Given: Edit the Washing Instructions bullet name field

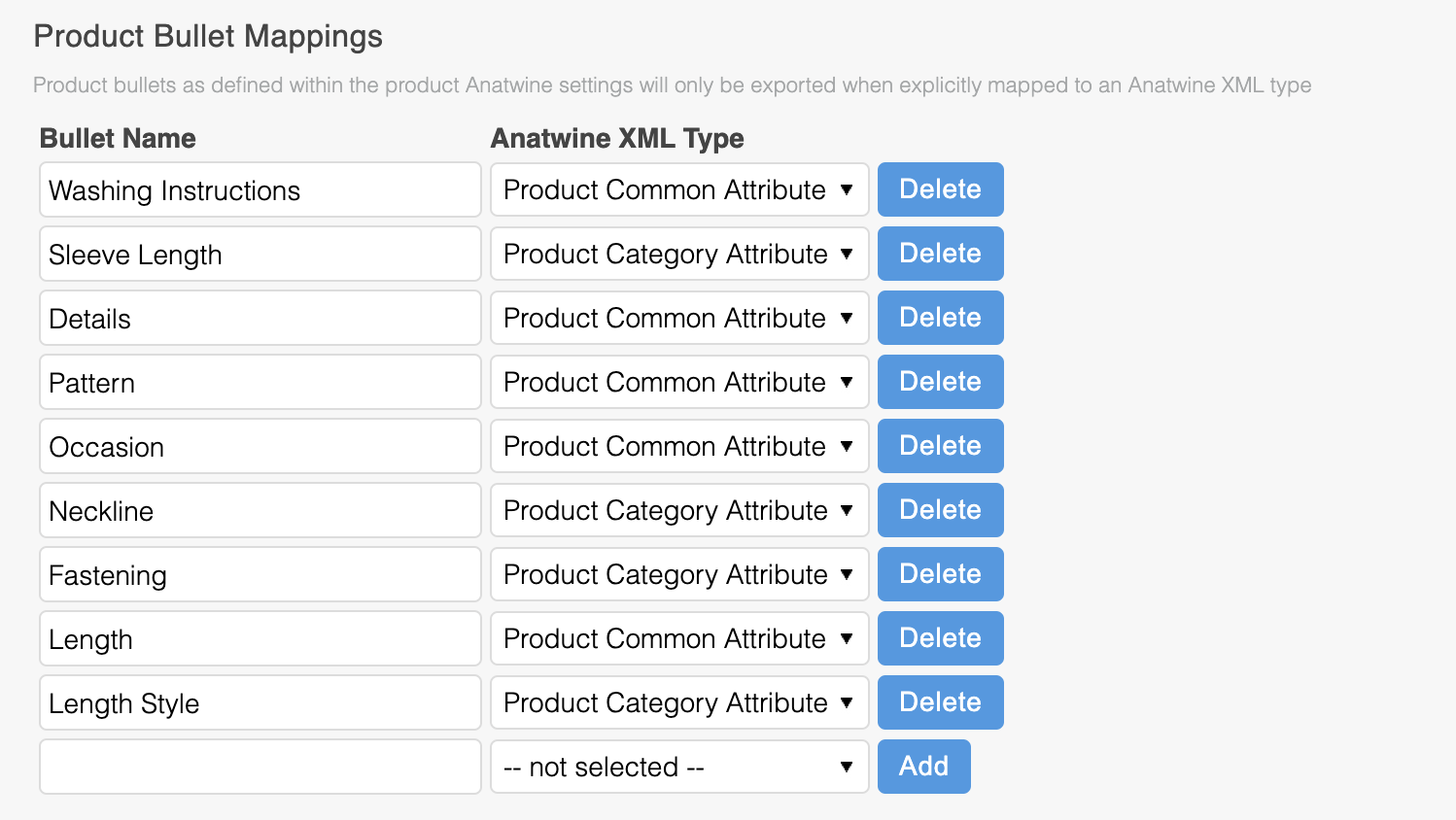Looking at the screenshot, I should [260, 189].
